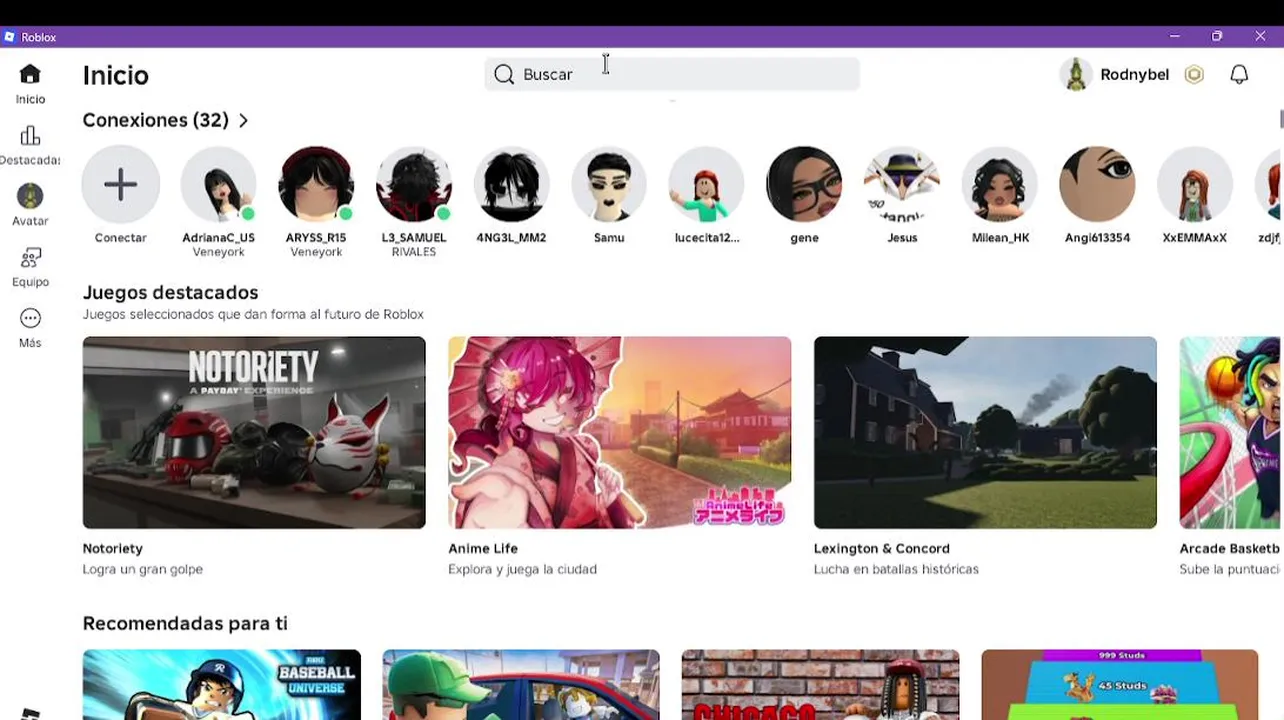Open the Anime Life game thumbnail
The image size is (1284, 720).
tap(620, 432)
